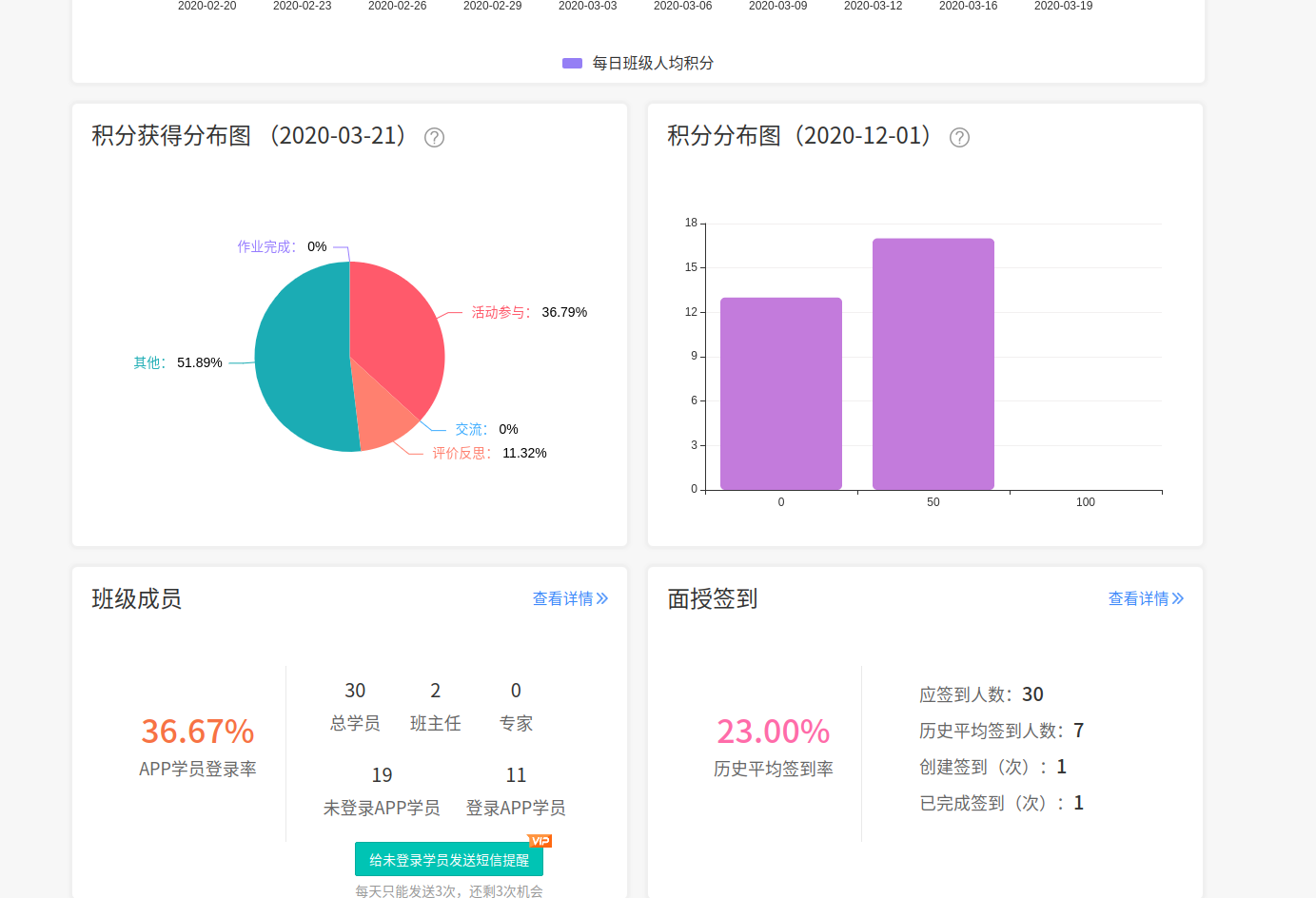Click the 2020-02-20 date axis label
This screenshot has width=1316, height=898.
[206, 6]
